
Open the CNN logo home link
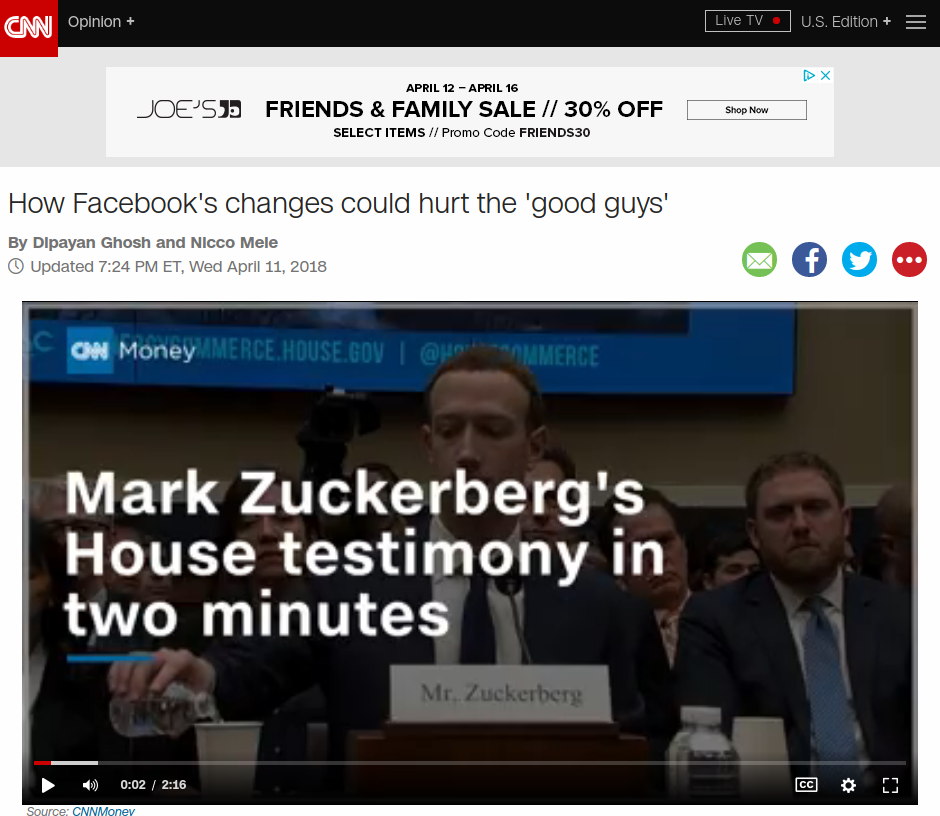click(x=29, y=28)
